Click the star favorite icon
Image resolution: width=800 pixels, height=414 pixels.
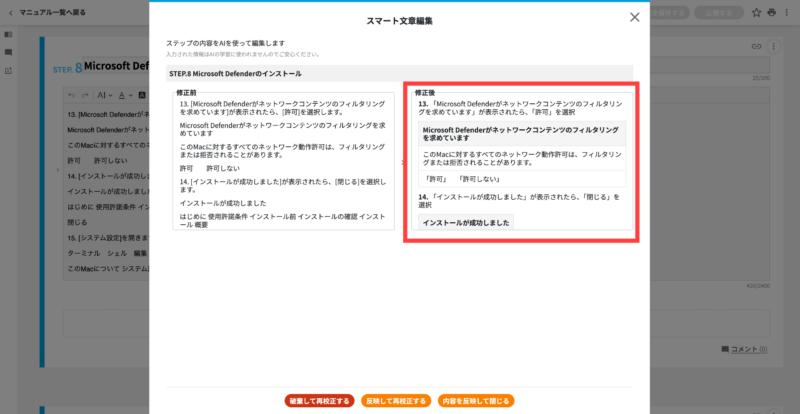[756, 12]
